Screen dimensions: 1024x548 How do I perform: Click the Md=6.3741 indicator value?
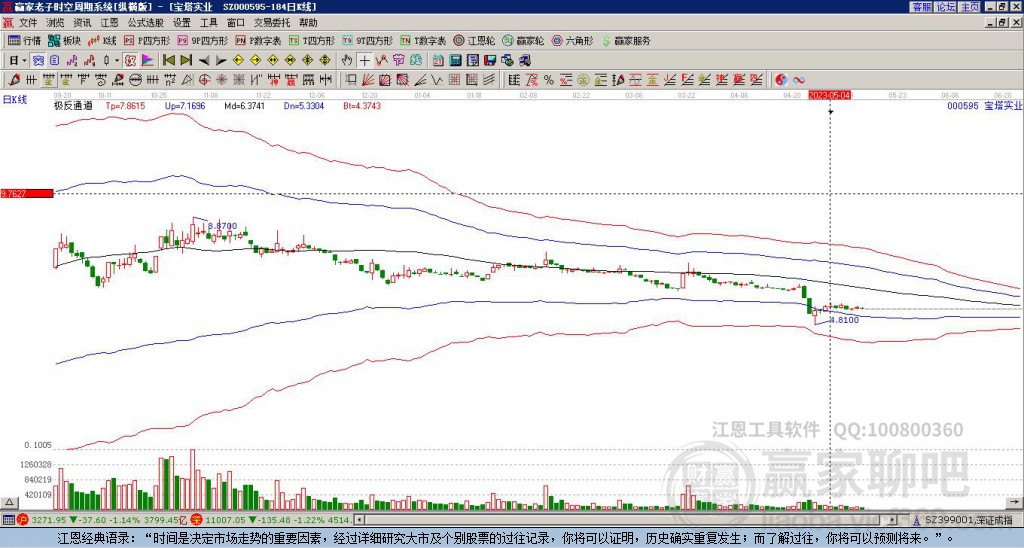click(x=244, y=105)
